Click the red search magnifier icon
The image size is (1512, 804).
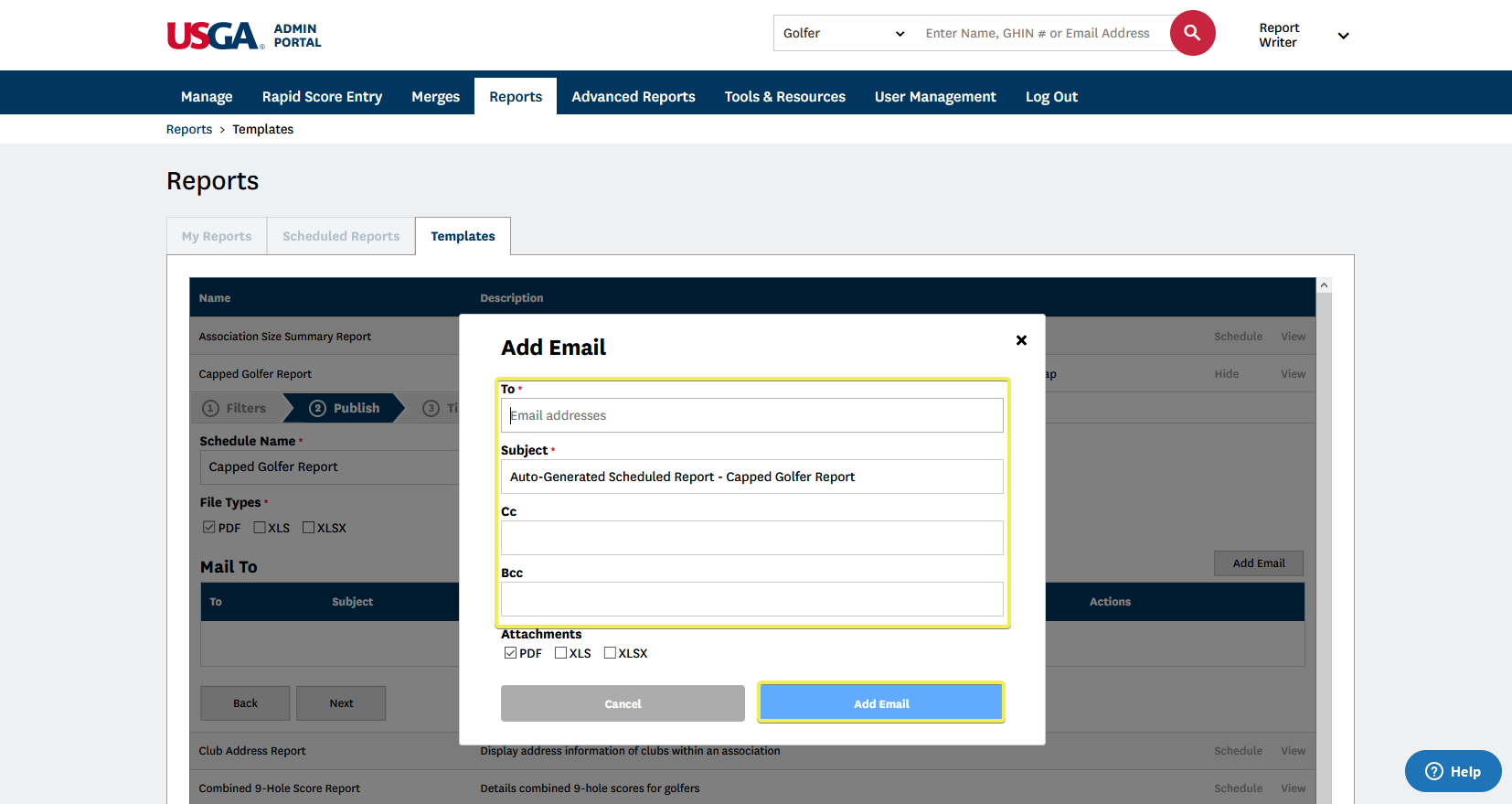(x=1192, y=33)
